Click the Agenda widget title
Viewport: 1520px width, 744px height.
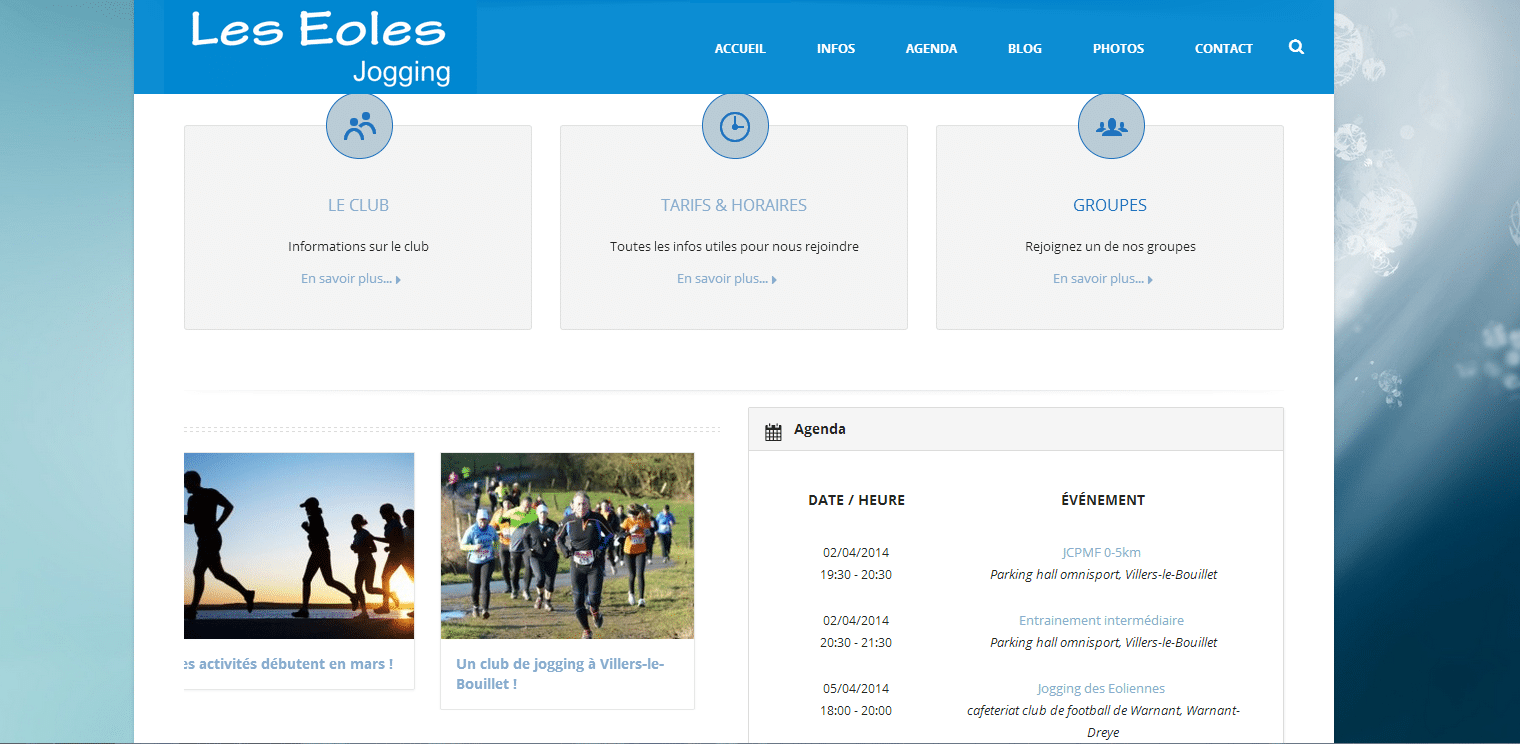click(820, 429)
